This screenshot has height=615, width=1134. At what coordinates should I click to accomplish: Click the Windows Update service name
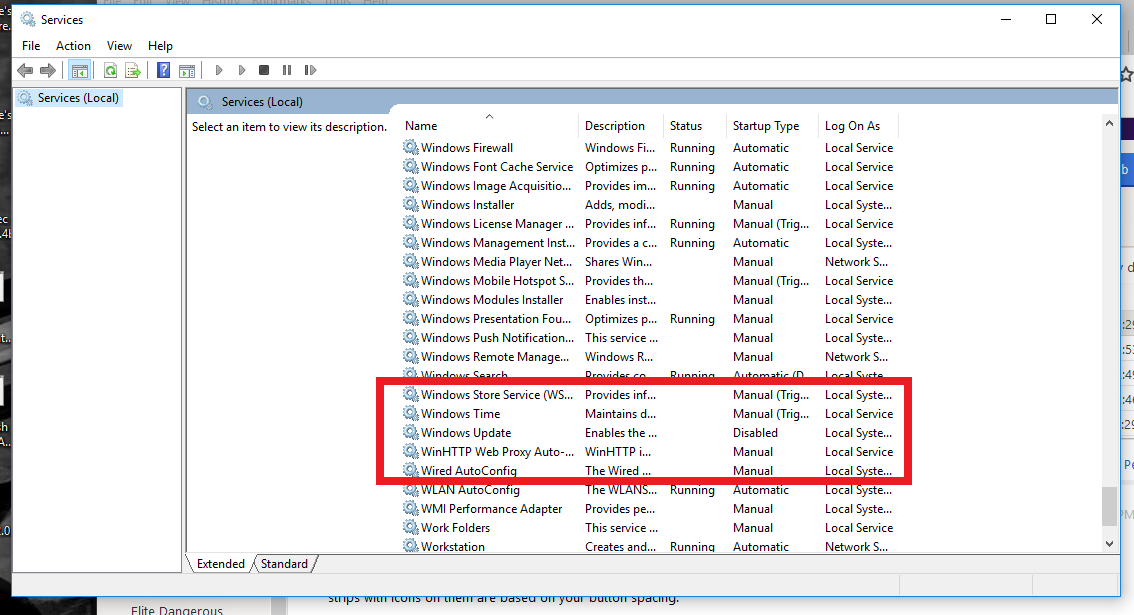466,433
